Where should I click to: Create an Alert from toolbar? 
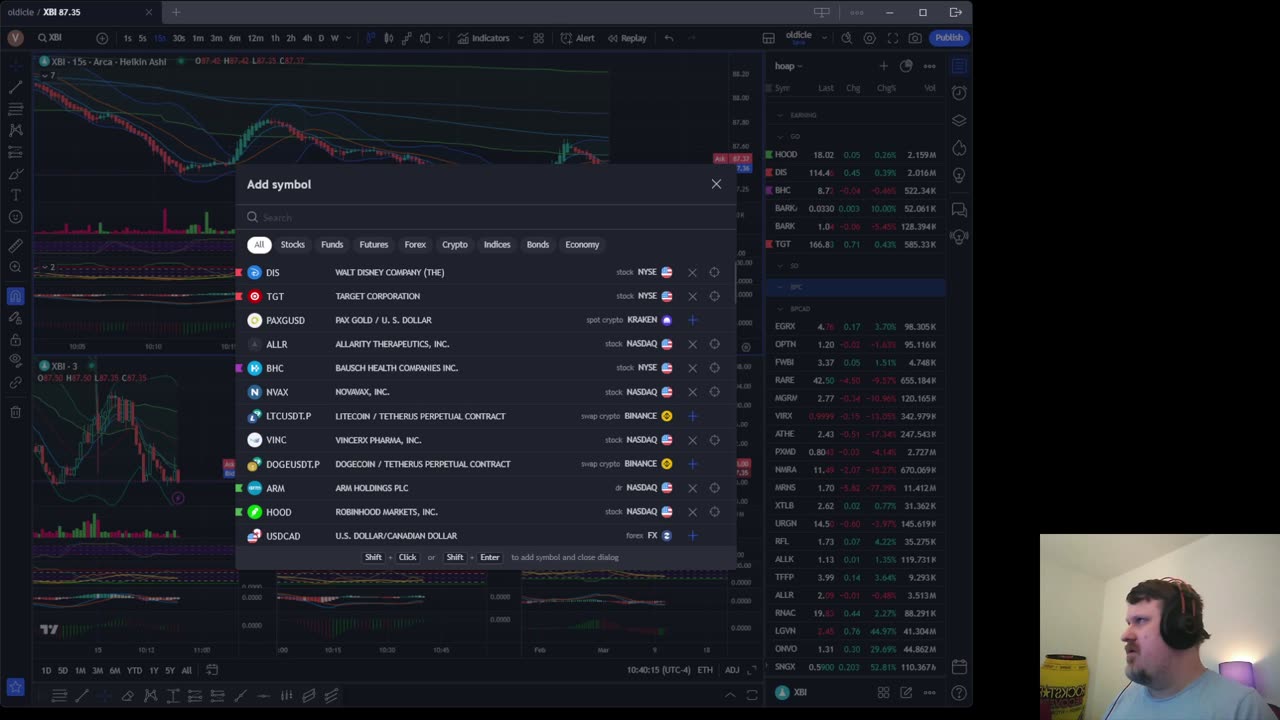(578, 38)
